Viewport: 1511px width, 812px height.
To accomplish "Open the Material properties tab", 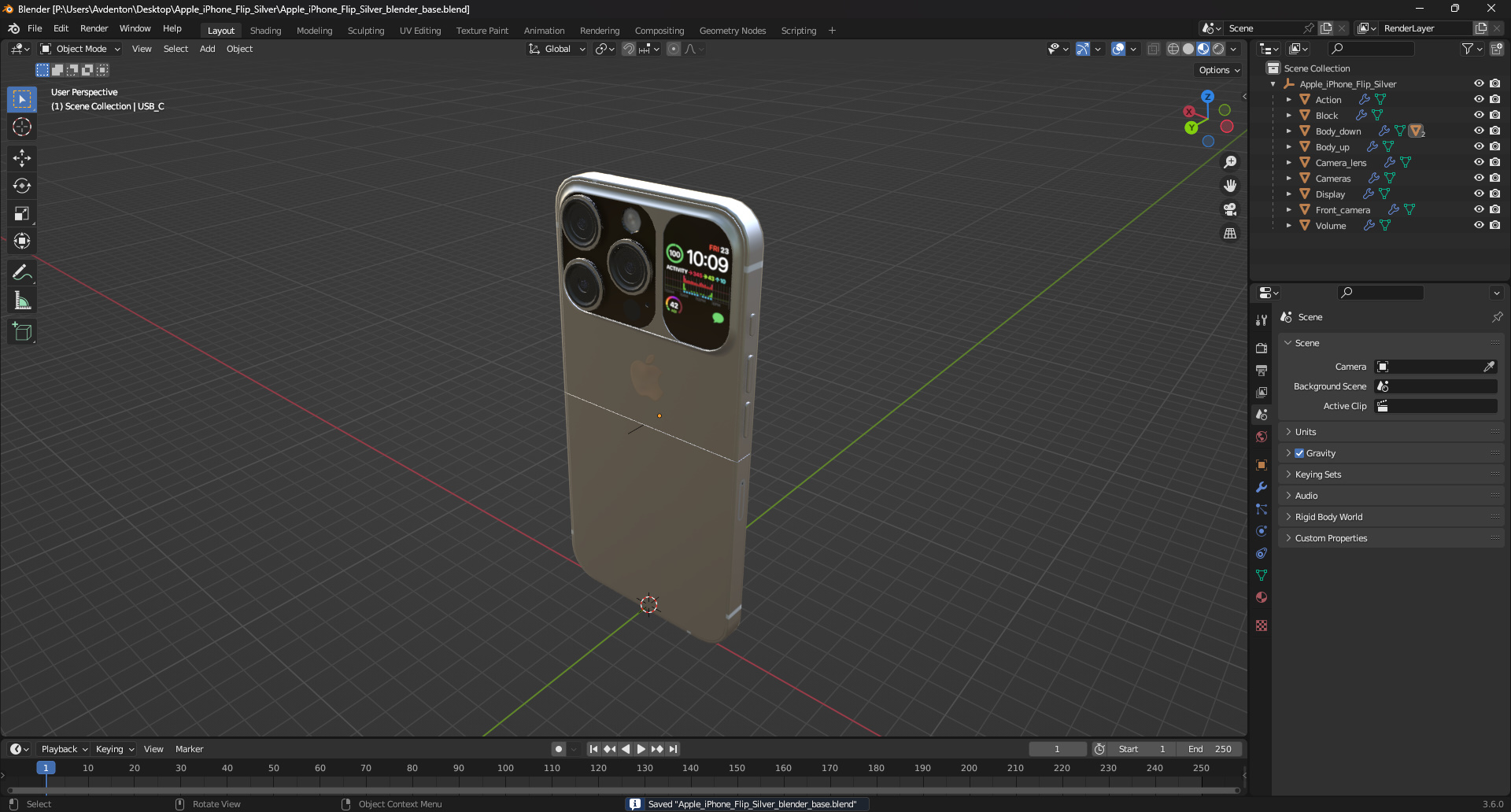I will (1262, 597).
